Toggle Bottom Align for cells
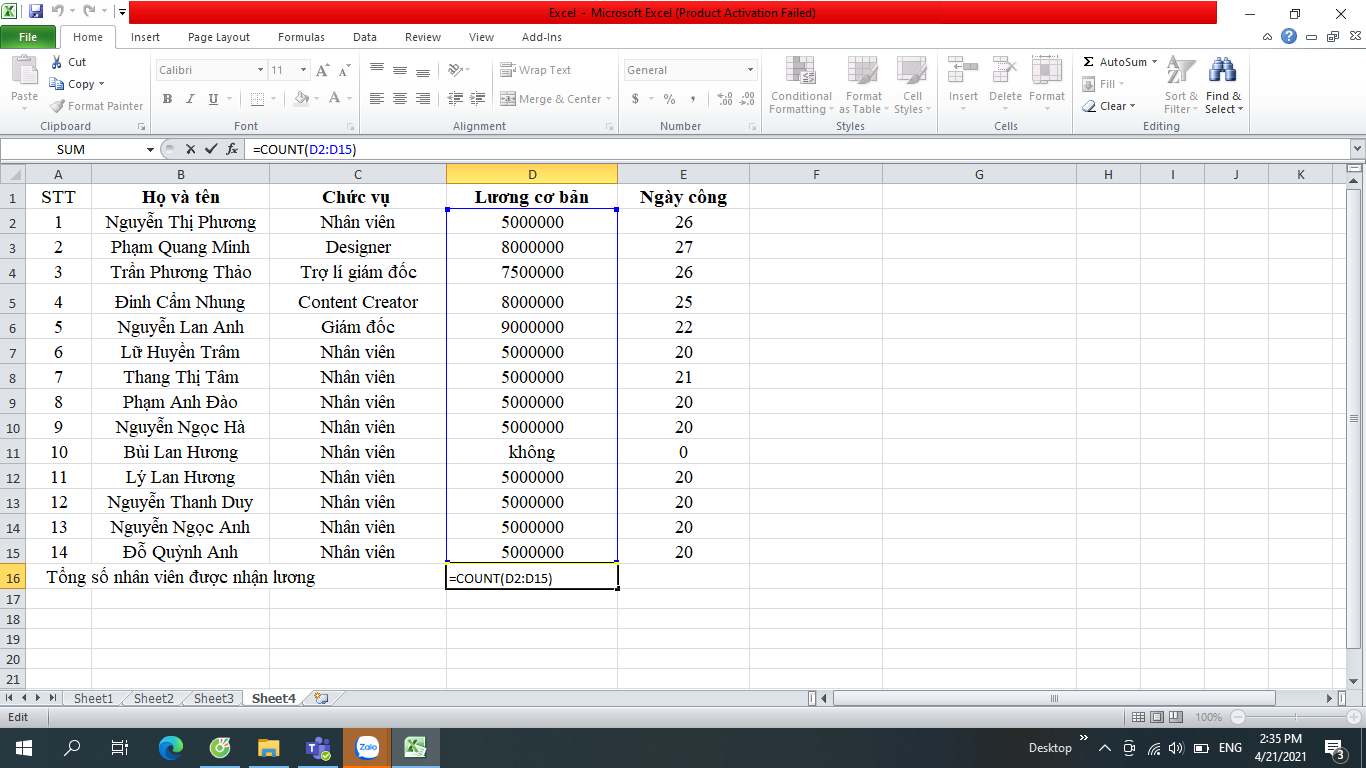This screenshot has height=768, width=1366. pos(423,70)
